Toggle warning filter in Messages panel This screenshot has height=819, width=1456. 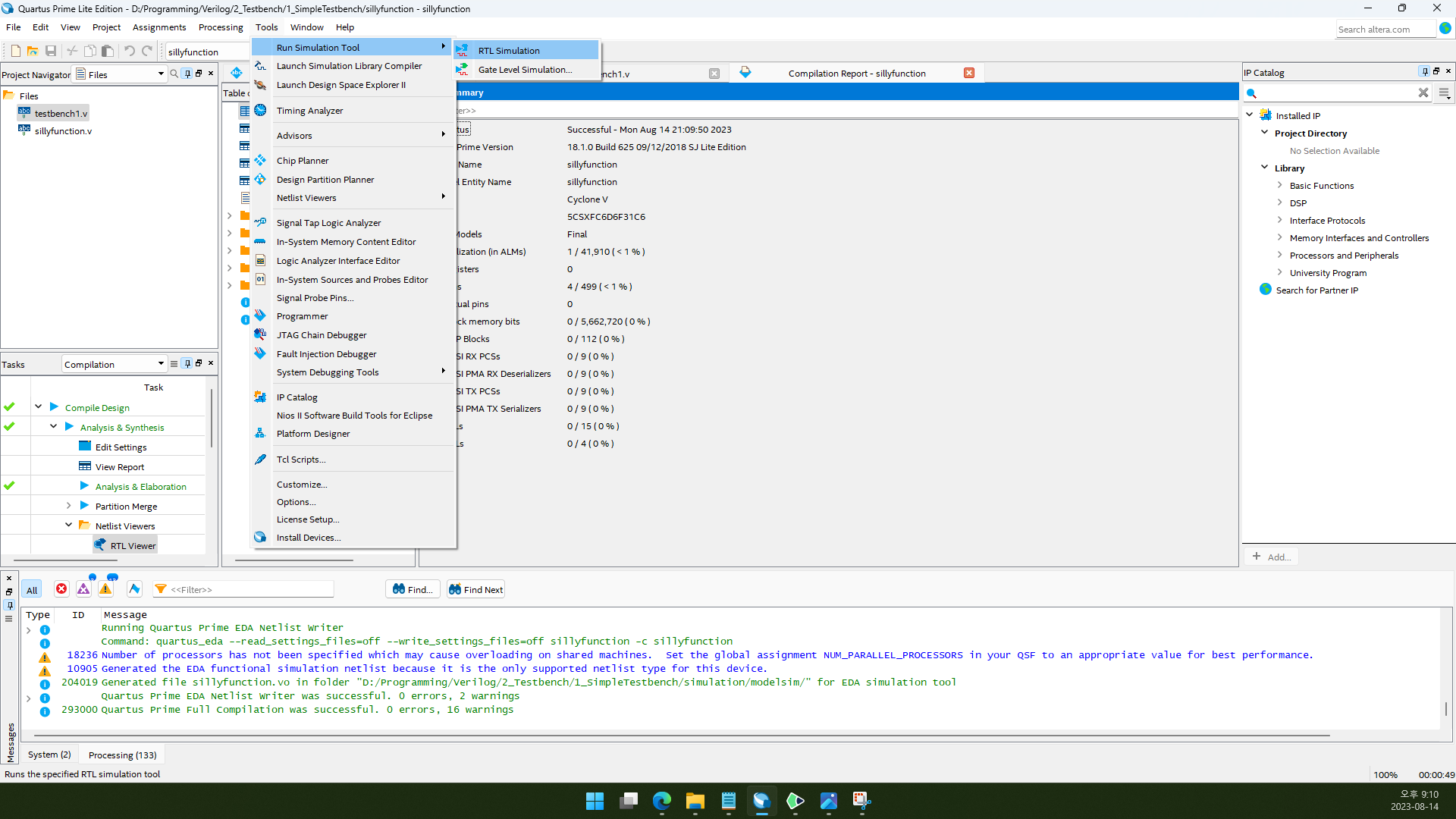coord(105,589)
